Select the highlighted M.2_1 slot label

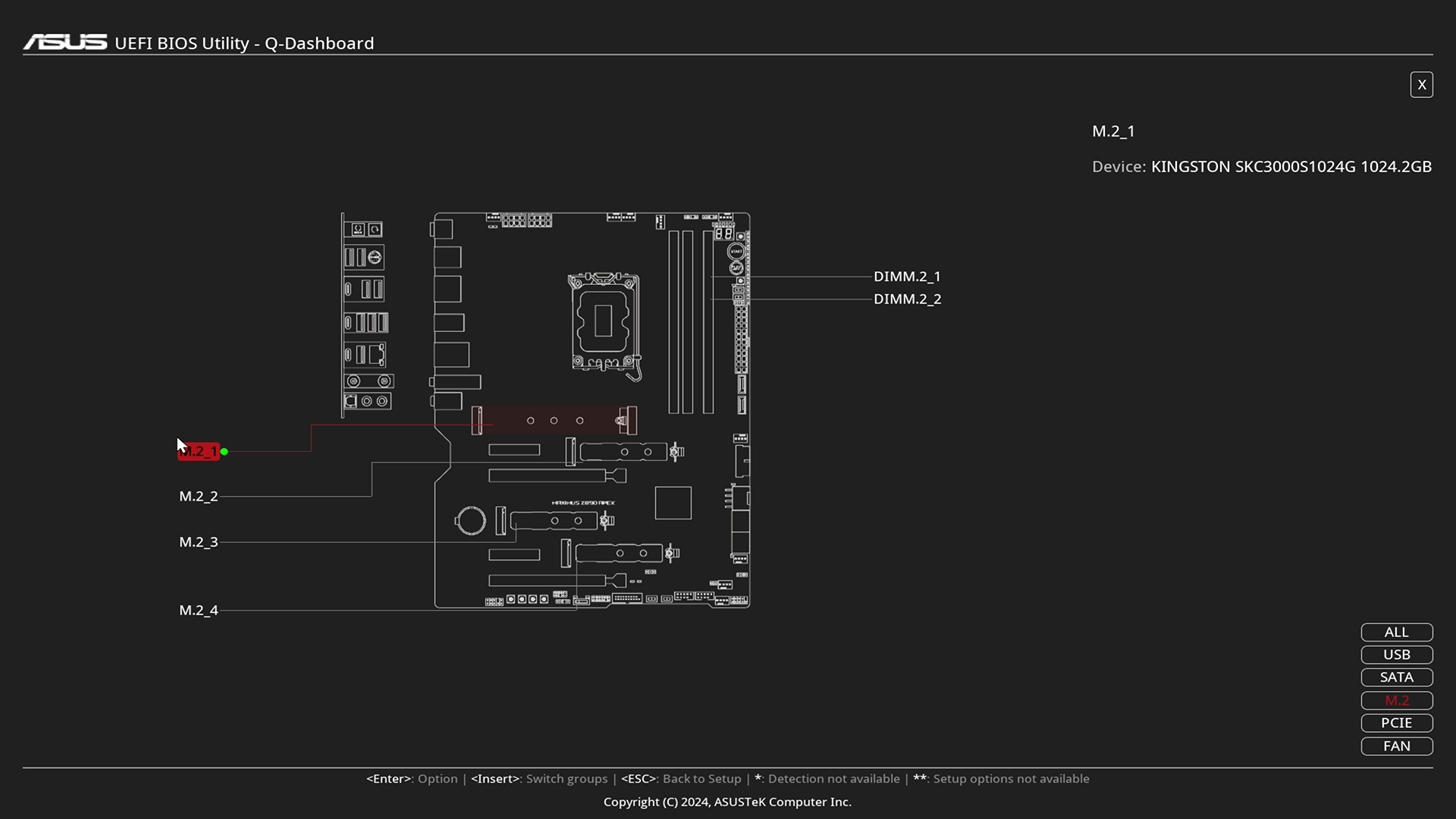click(x=199, y=452)
